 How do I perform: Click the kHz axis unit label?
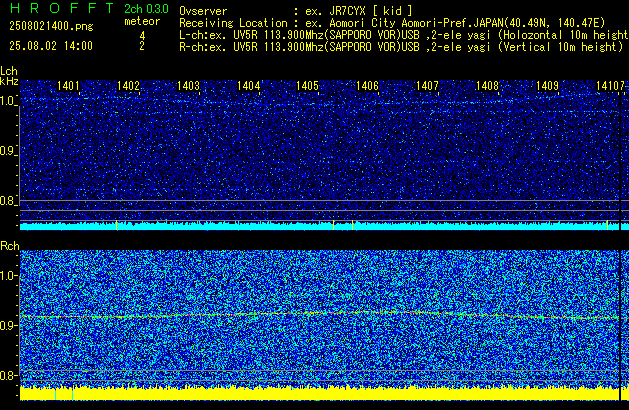coord(9,81)
